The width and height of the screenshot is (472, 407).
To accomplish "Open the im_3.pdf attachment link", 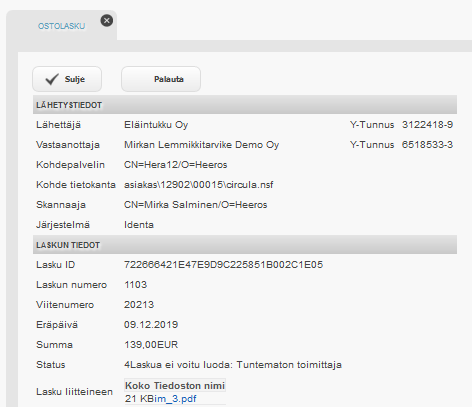I will click(177, 399).
